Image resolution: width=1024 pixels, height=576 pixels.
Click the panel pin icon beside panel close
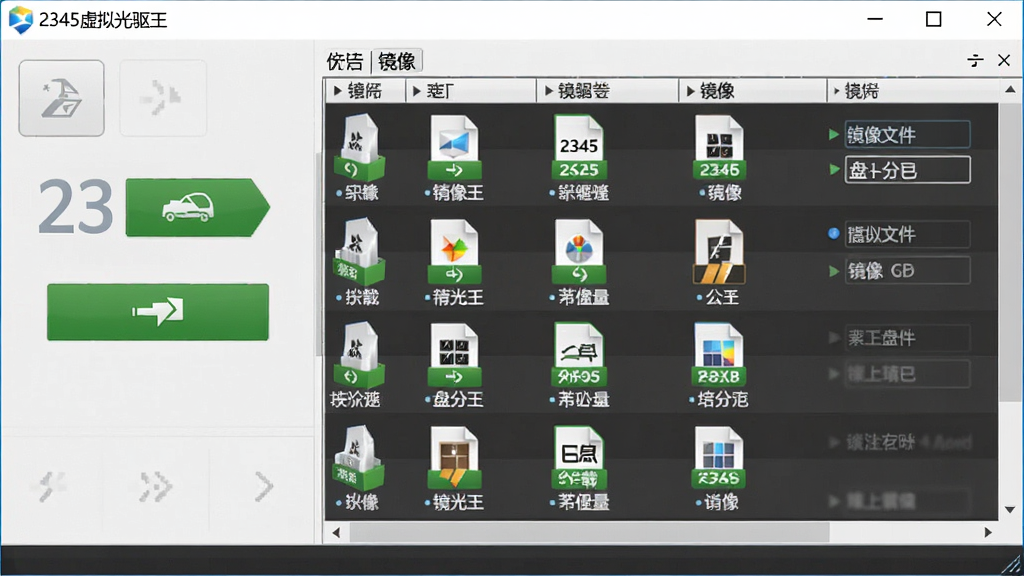(x=975, y=61)
